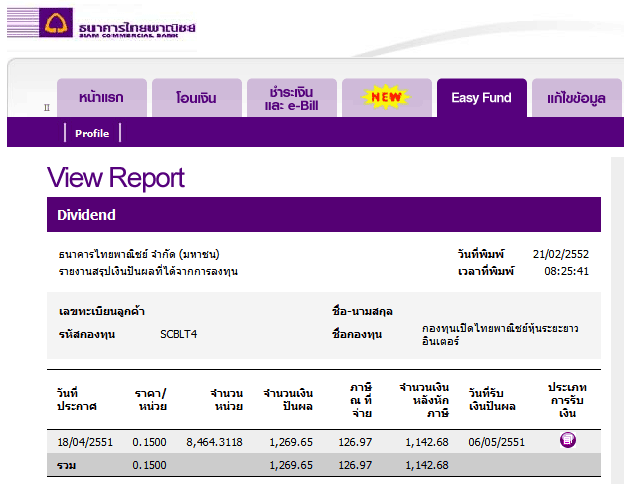Click the วันที่ประกาศ column header
Viewport: 624px width, 484px height.
[x=77, y=400]
